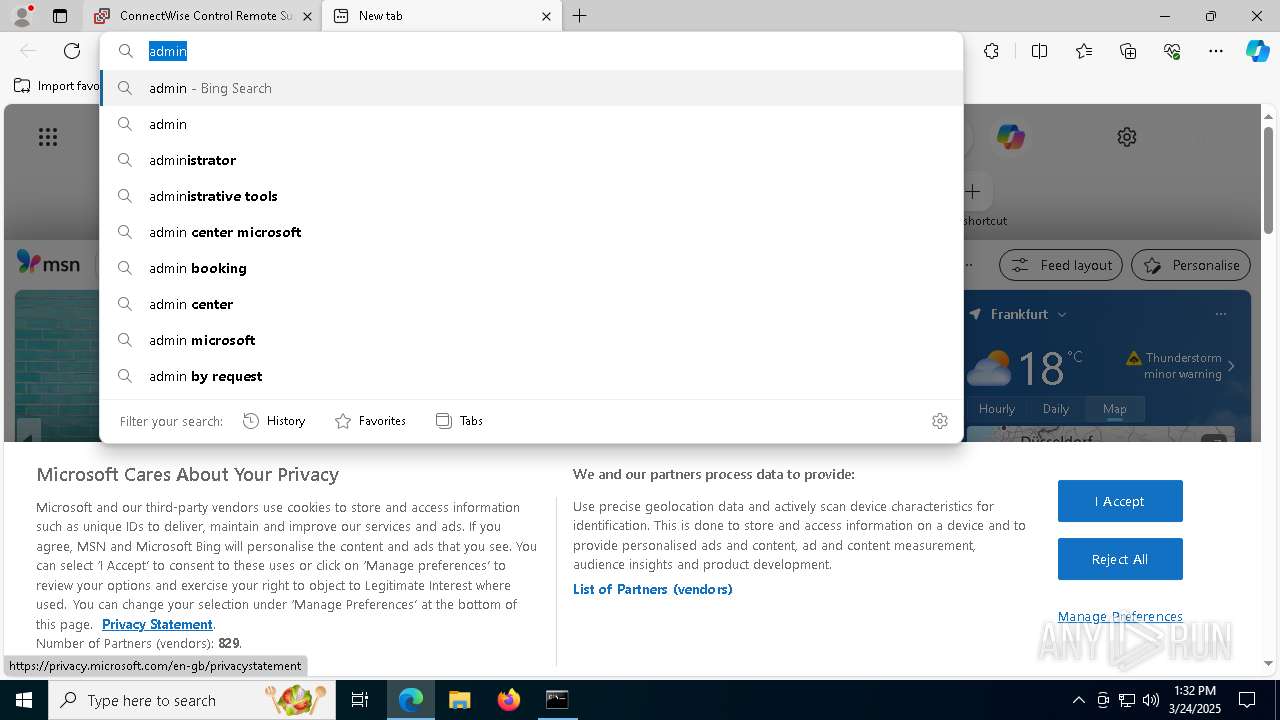
Task: Click the browser refresh icon
Action: (72, 51)
